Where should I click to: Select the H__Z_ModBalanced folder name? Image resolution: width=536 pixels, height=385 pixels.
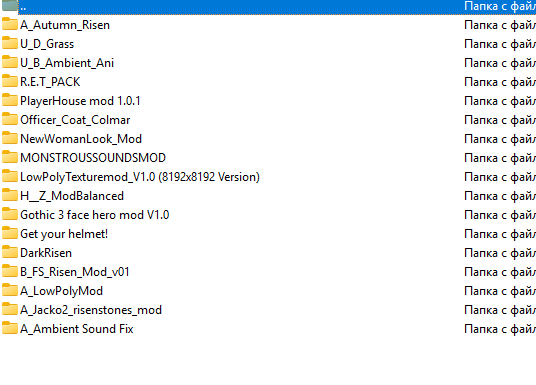72,196
